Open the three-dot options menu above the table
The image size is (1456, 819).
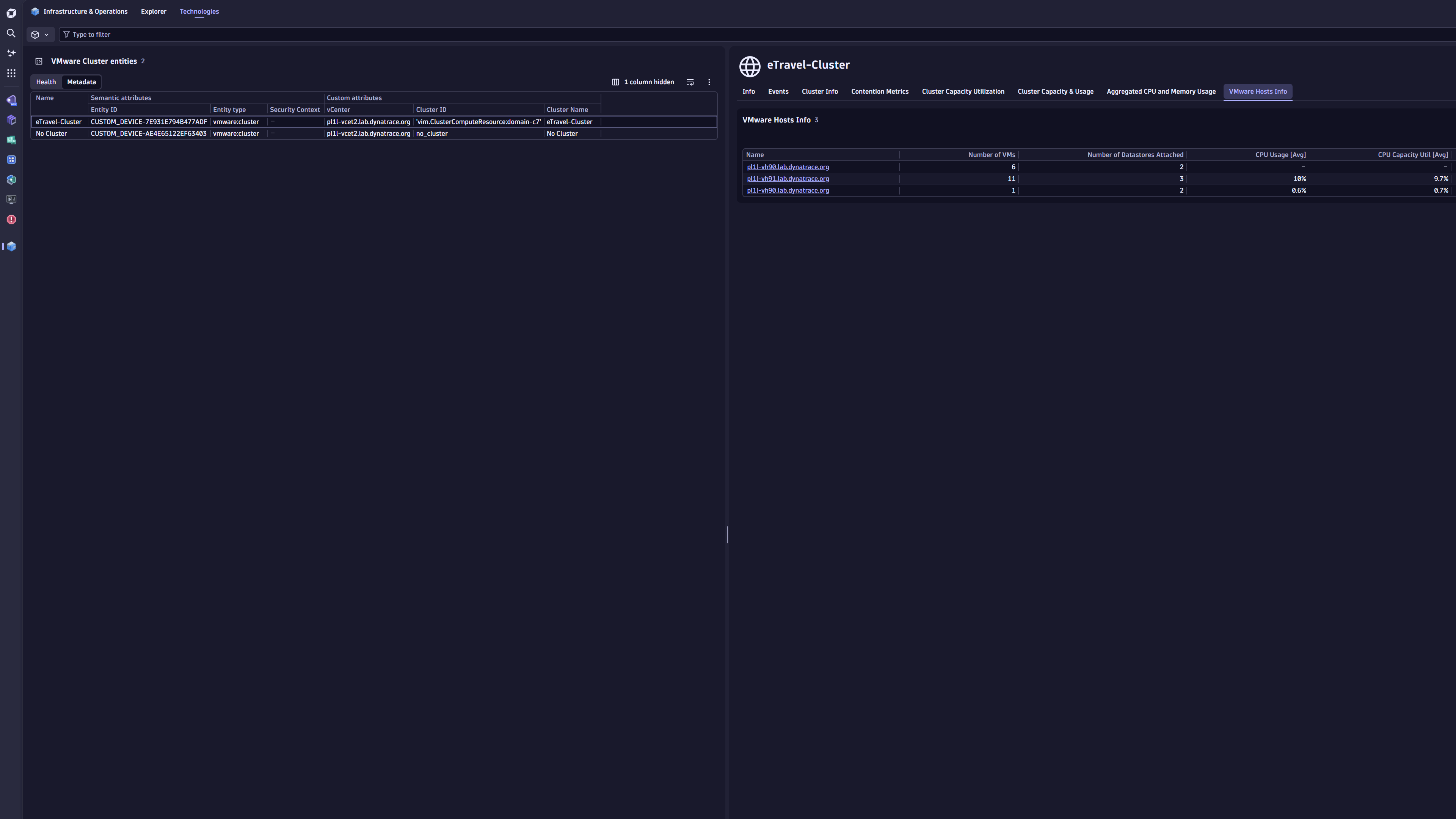(709, 82)
